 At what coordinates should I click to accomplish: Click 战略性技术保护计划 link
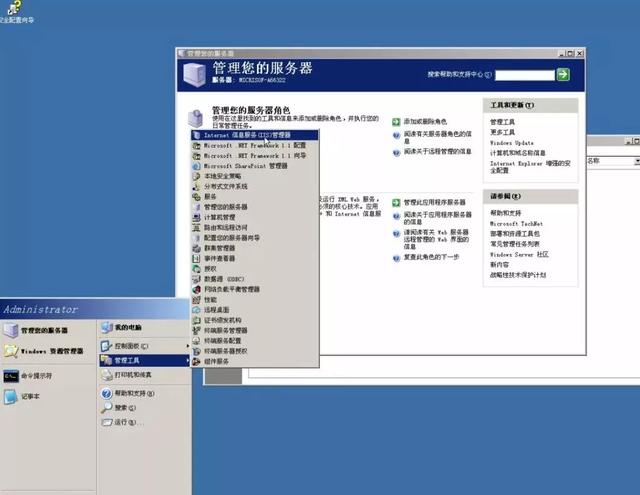[518, 275]
